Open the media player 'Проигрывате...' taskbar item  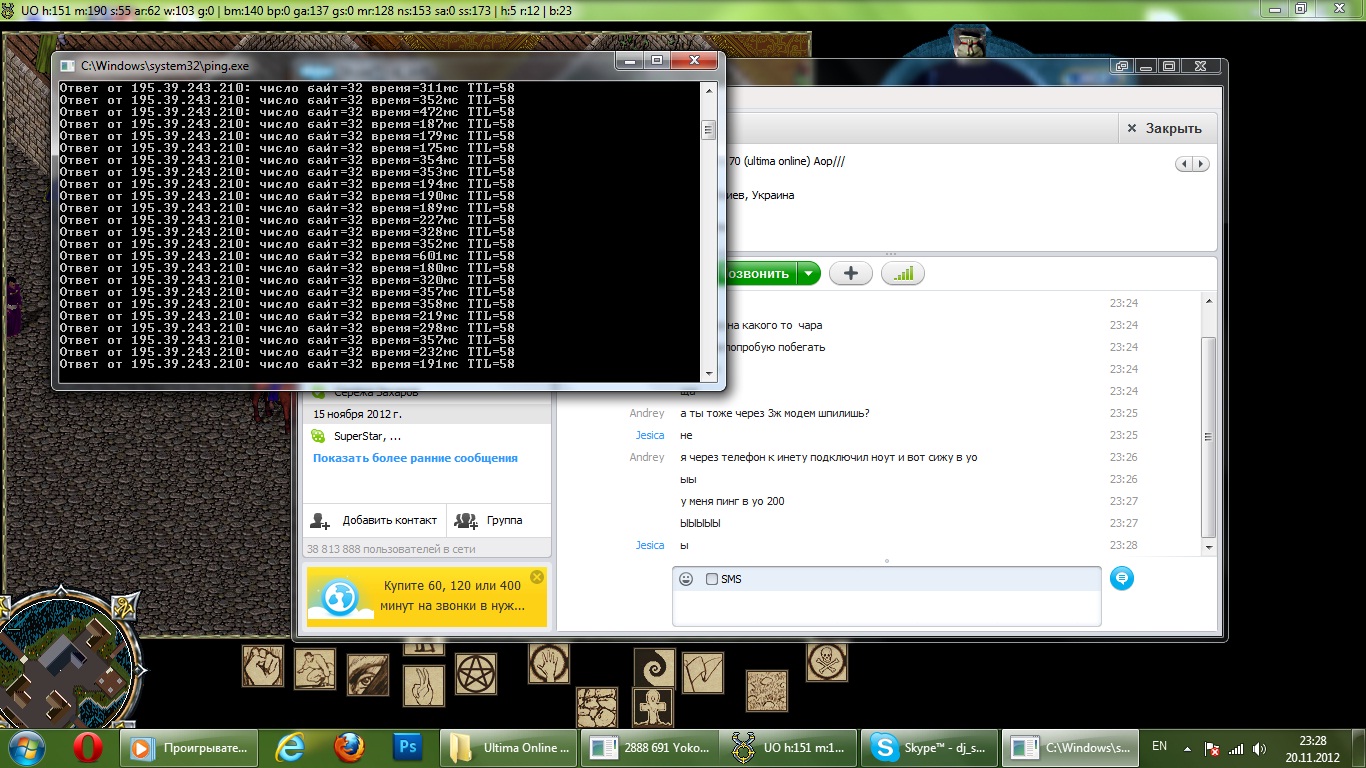pyautogui.click(x=189, y=747)
